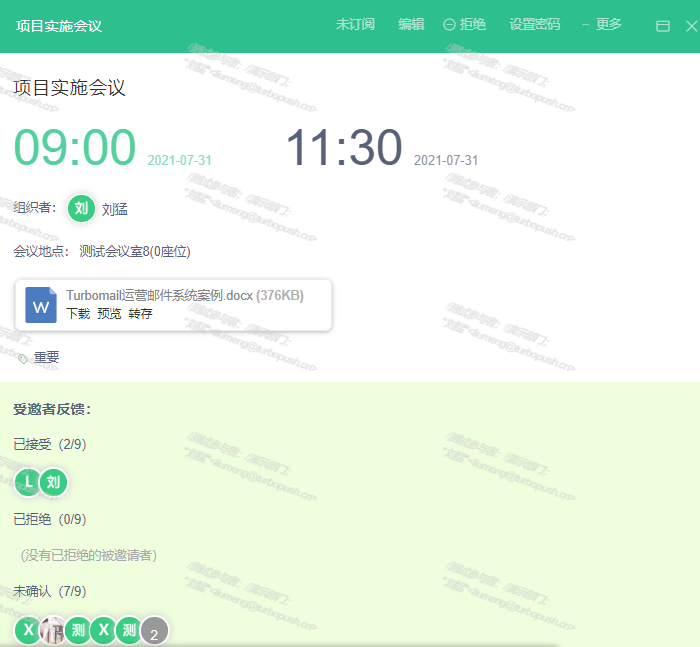Toggle the 未订阅 subscription status
This screenshot has height=647, width=700.
pos(355,24)
